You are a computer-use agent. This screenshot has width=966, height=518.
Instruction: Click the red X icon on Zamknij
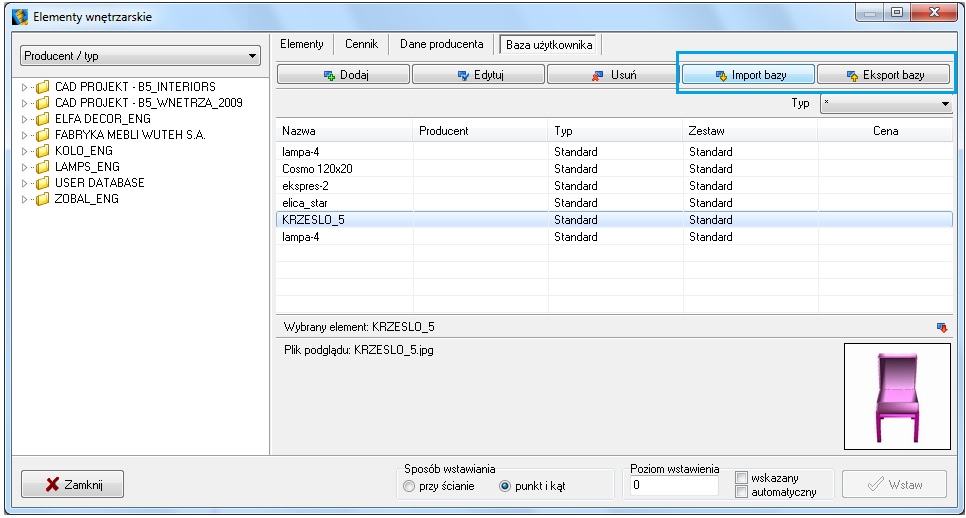coord(52,485)
